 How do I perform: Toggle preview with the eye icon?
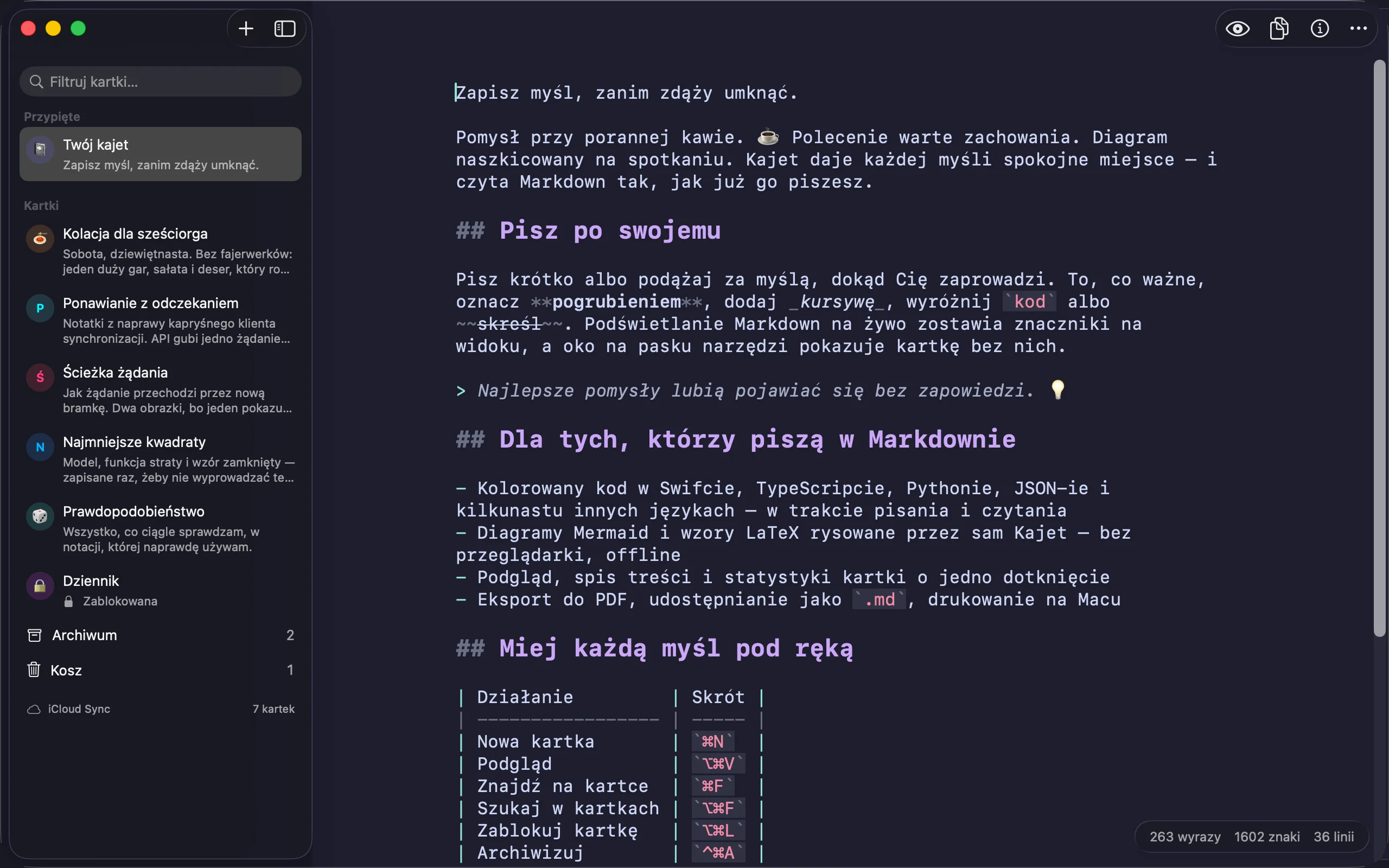pyautogui.click(x=1238, y=29)
